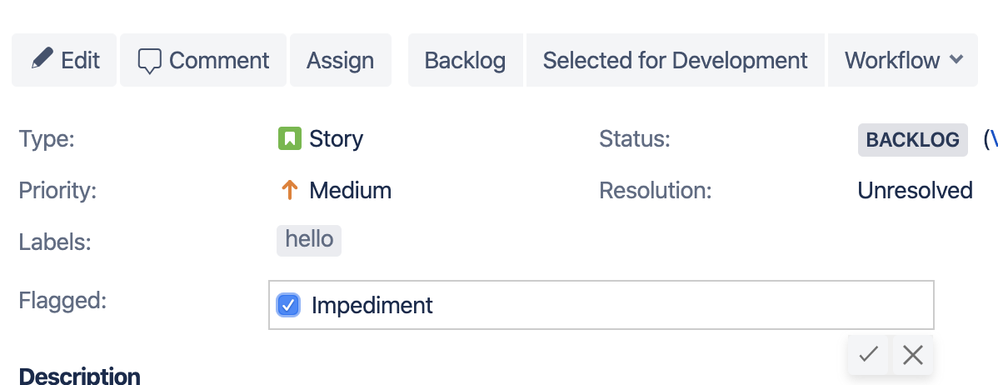The image size is (998, 385).
Task: Click the orange Medium priority arrow icon
Action: (x=290, y=190)
